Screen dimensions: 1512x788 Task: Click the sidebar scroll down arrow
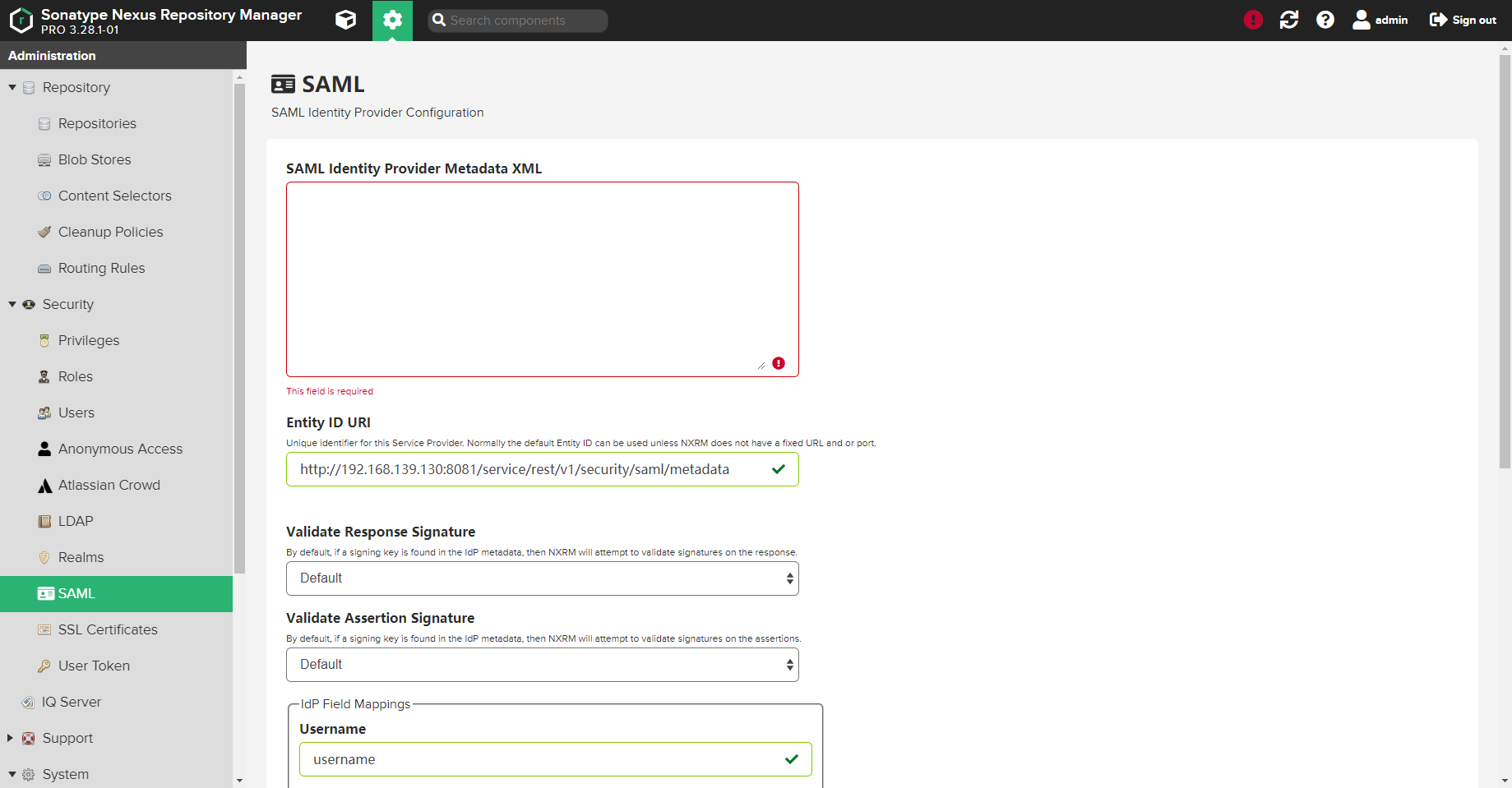[239, 781]
